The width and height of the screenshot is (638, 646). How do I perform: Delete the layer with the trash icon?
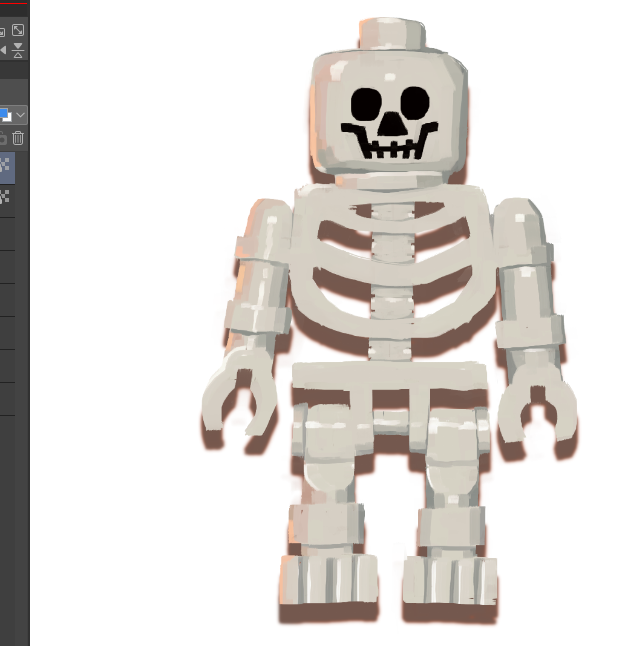pos(18,138)
